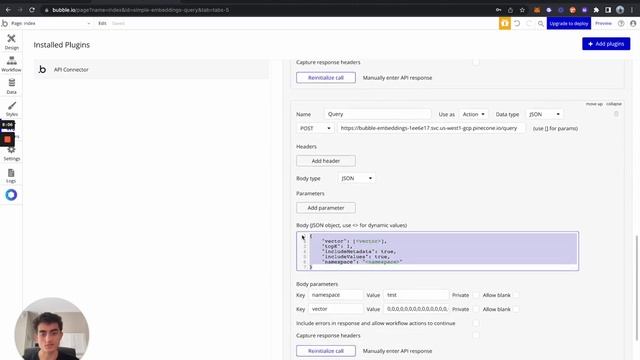640x360 pixels.
Task: Open Chrome three-dot menu
Action: [632, 10]
